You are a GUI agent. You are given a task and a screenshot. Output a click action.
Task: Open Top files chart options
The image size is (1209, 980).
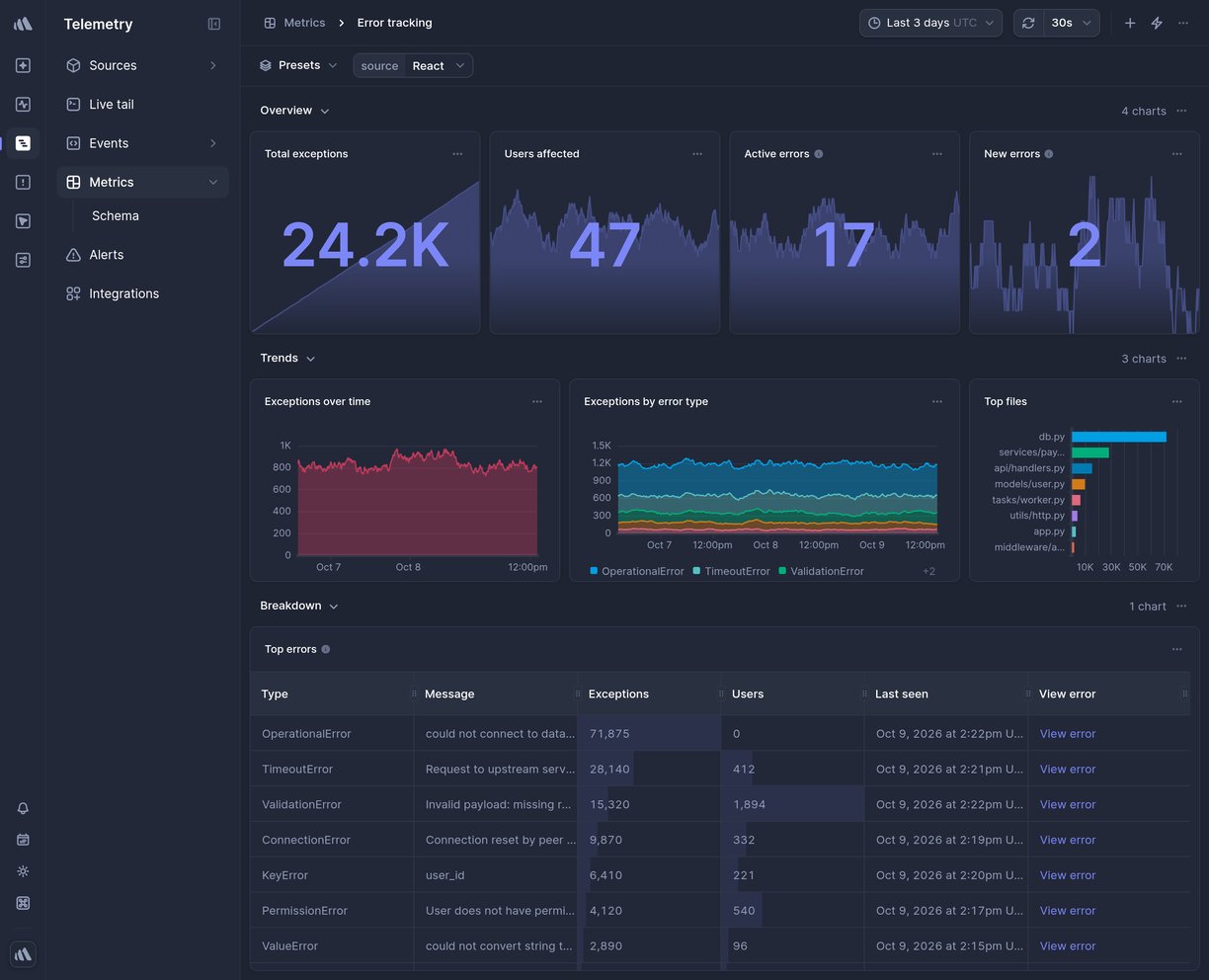click(1177, 401)
